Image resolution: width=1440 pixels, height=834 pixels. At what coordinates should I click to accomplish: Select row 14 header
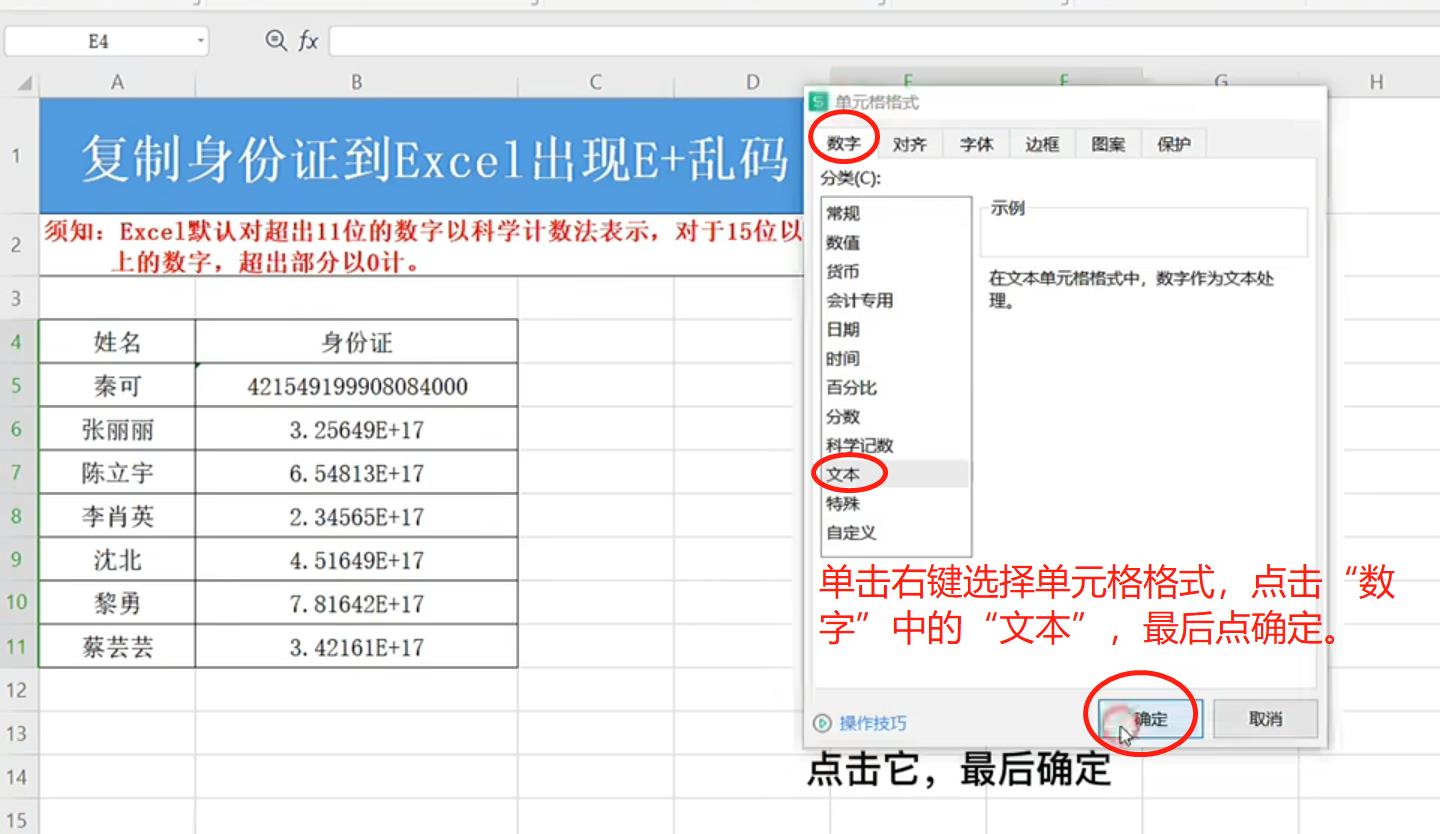19,777
